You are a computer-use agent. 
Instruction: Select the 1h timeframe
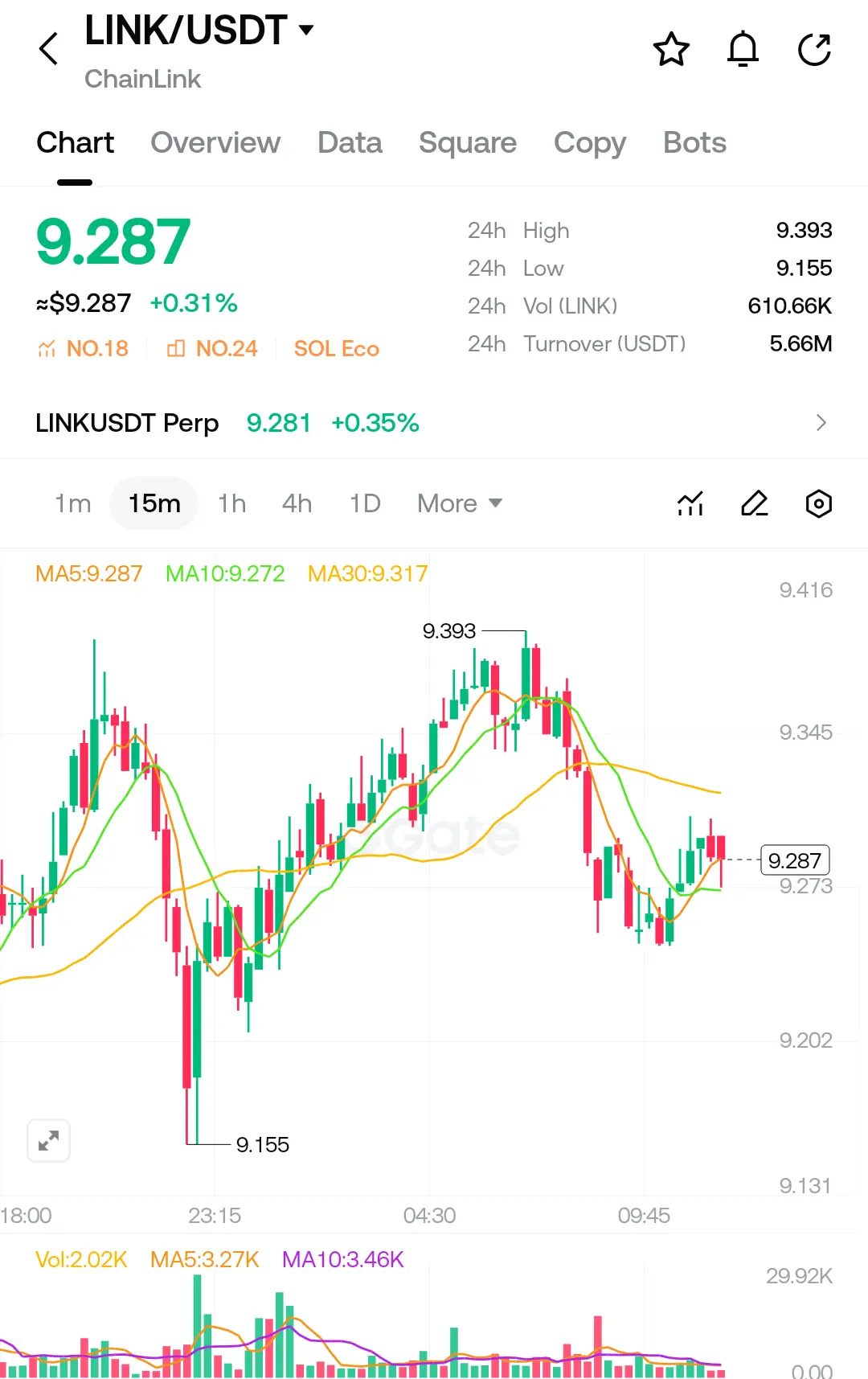click(232, 503)
